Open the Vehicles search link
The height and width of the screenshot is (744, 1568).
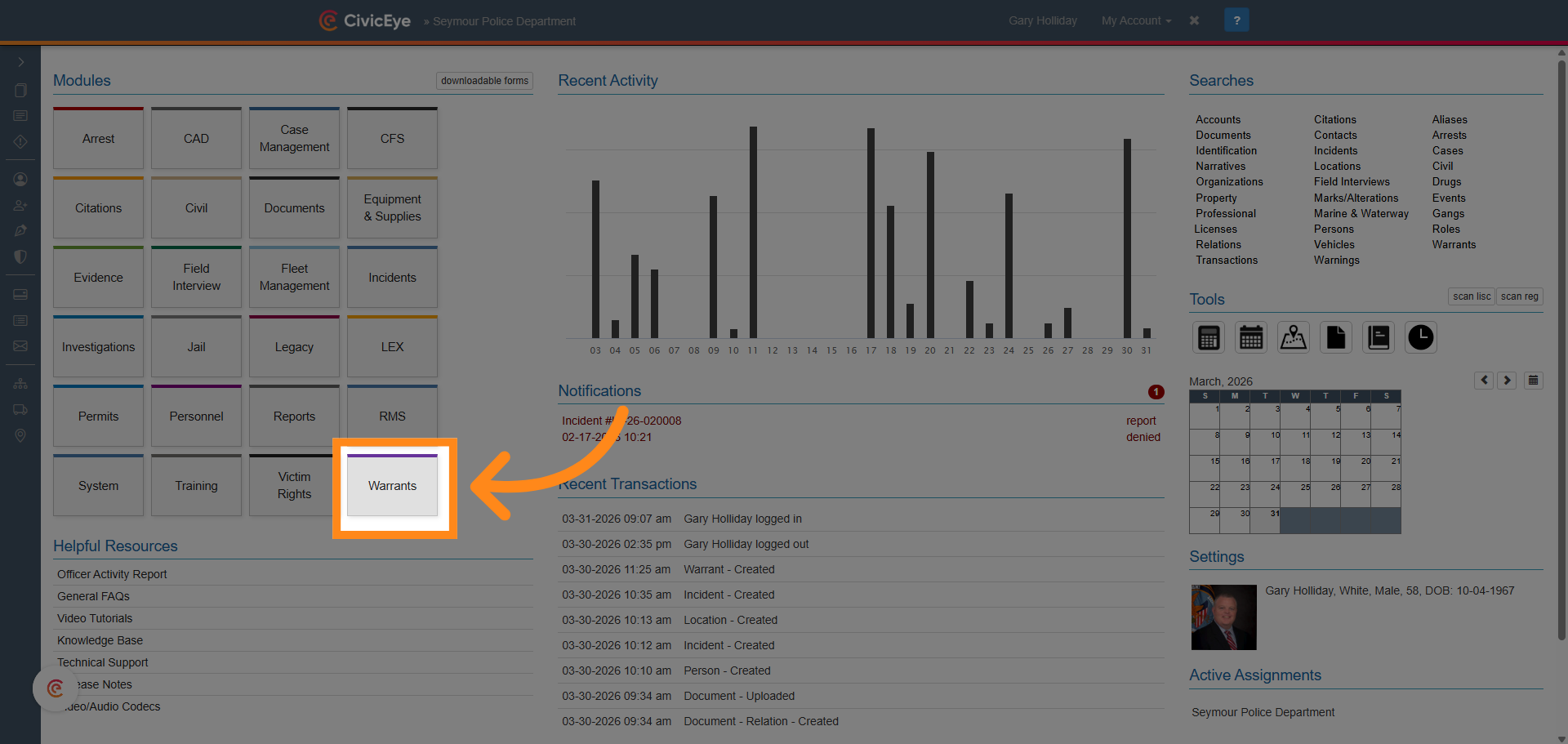pyautogui.click(x=1334, y=244)
